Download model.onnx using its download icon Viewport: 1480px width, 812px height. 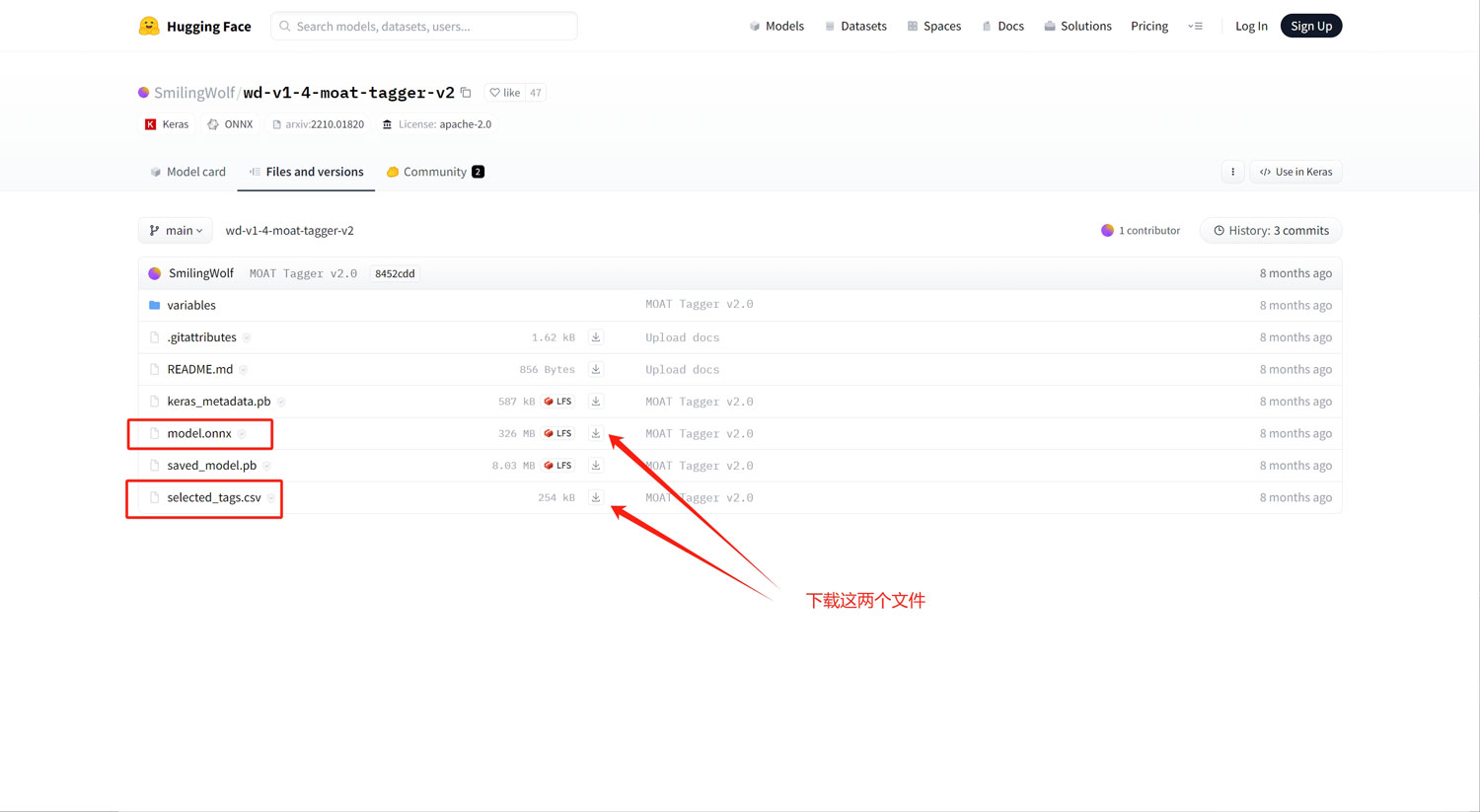(x=596, y=433)
